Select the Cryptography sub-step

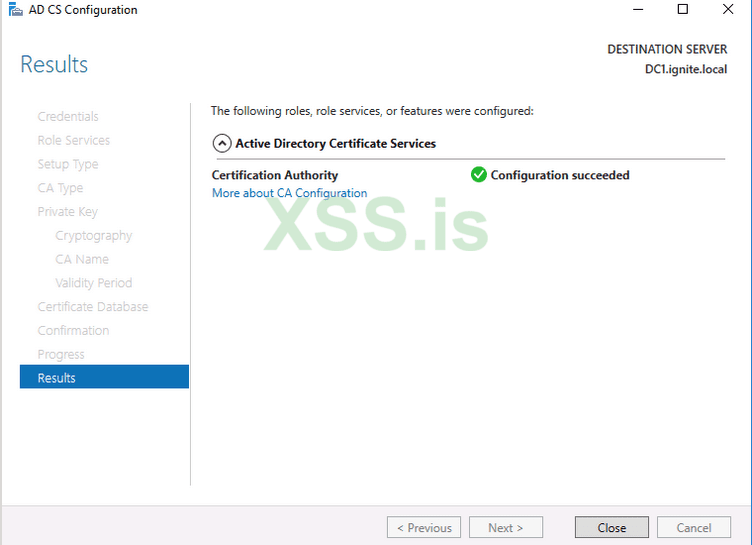pyautogui.click(x=94, y=236)
